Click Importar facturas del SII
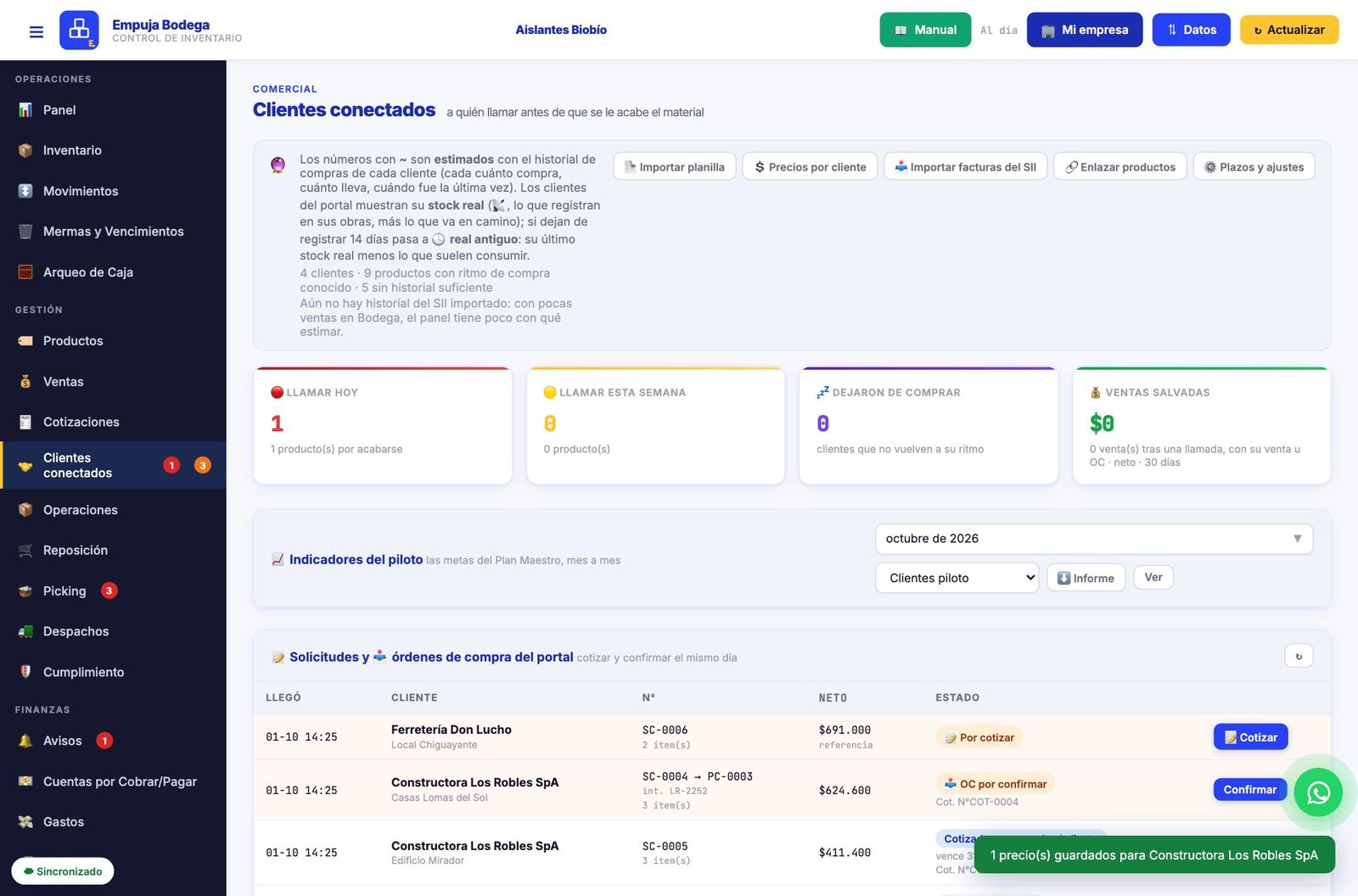 point(966,166)
